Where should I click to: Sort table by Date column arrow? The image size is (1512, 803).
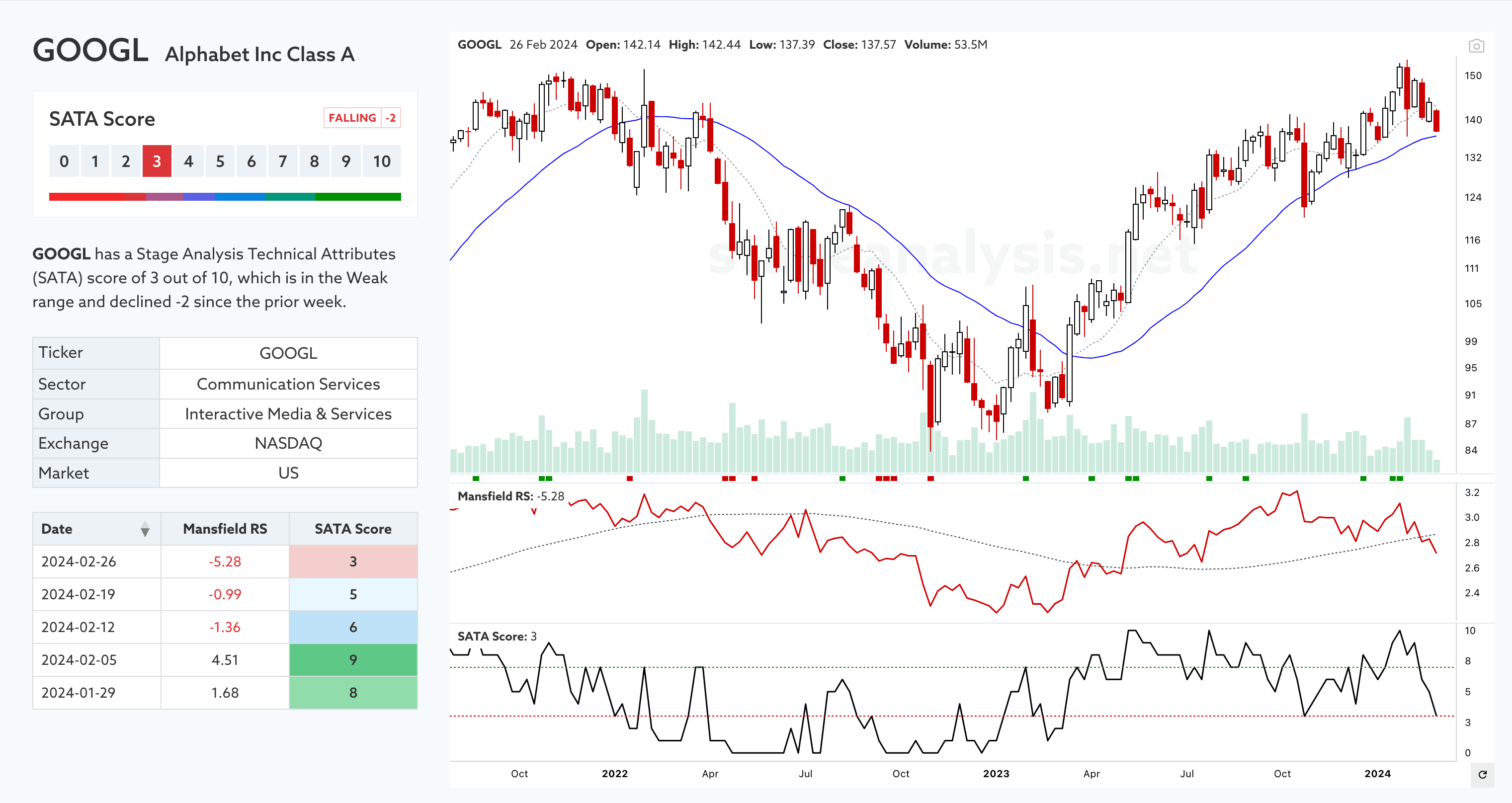coord(145,529)
